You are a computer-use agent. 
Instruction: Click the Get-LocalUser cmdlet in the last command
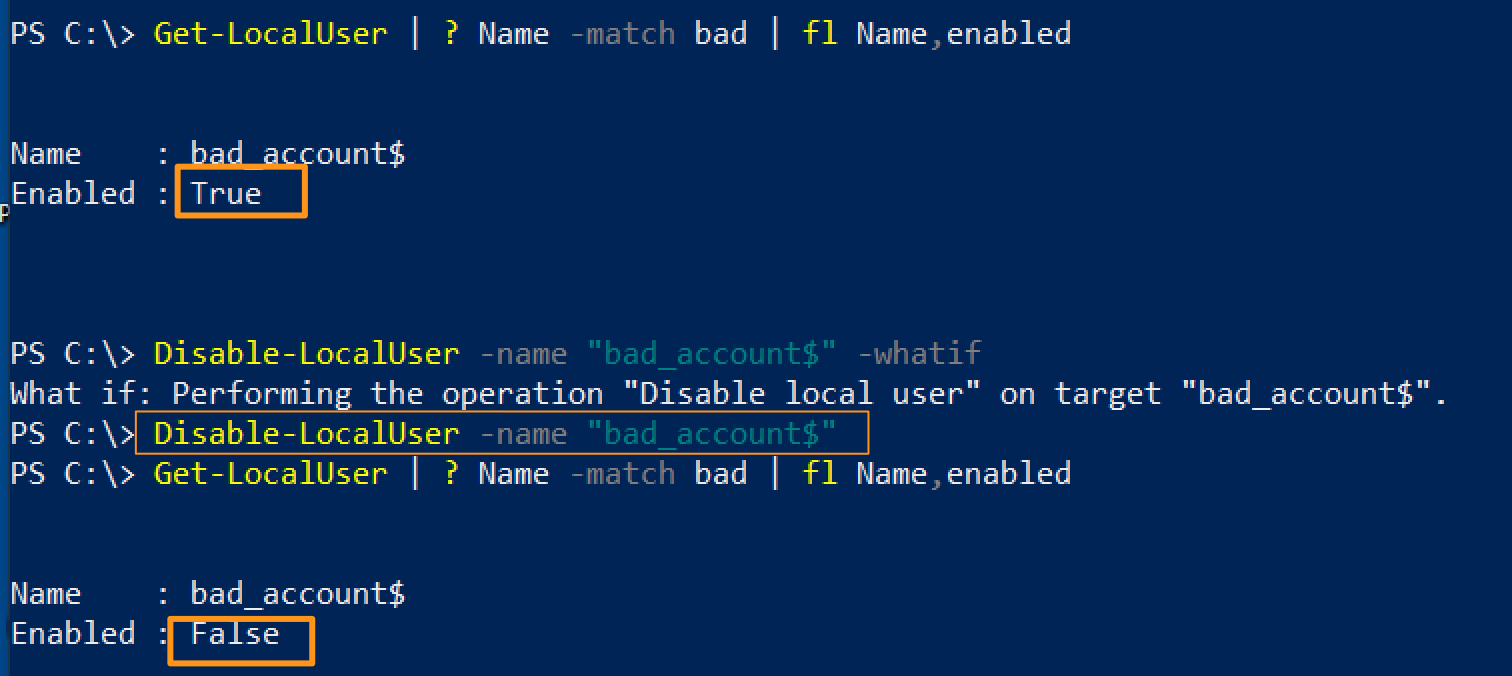pos(270,473)
